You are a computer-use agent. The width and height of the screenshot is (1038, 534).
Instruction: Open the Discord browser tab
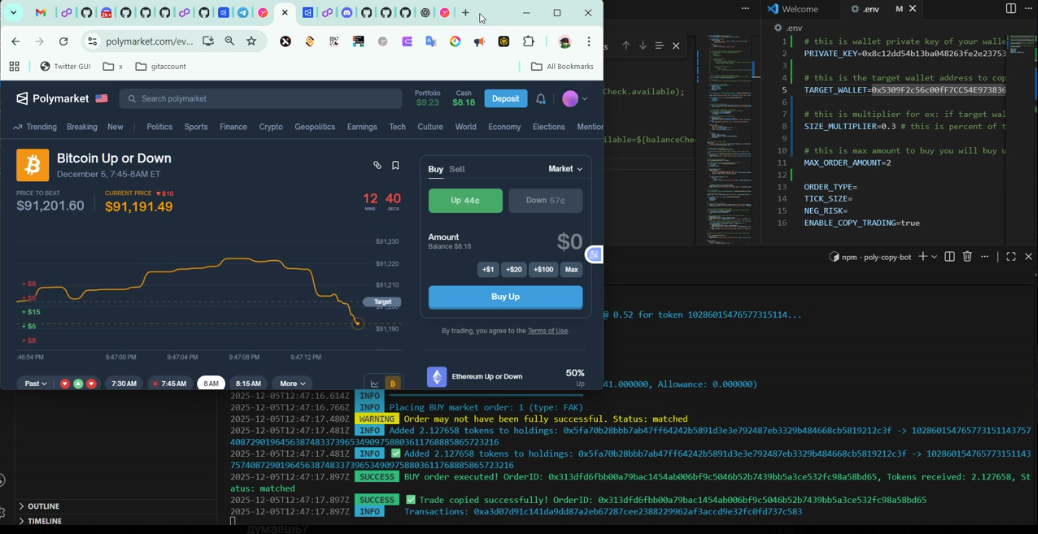[347, 13]
